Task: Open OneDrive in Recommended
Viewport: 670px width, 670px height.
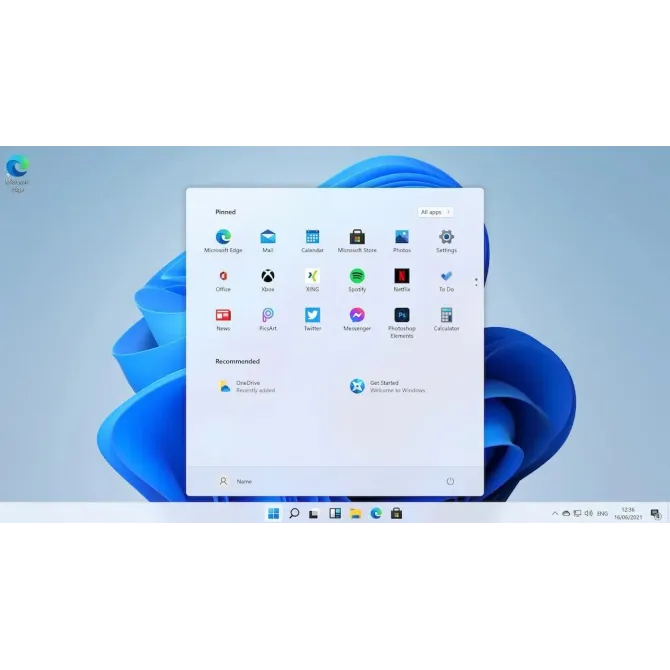Action: coord(247,386)
